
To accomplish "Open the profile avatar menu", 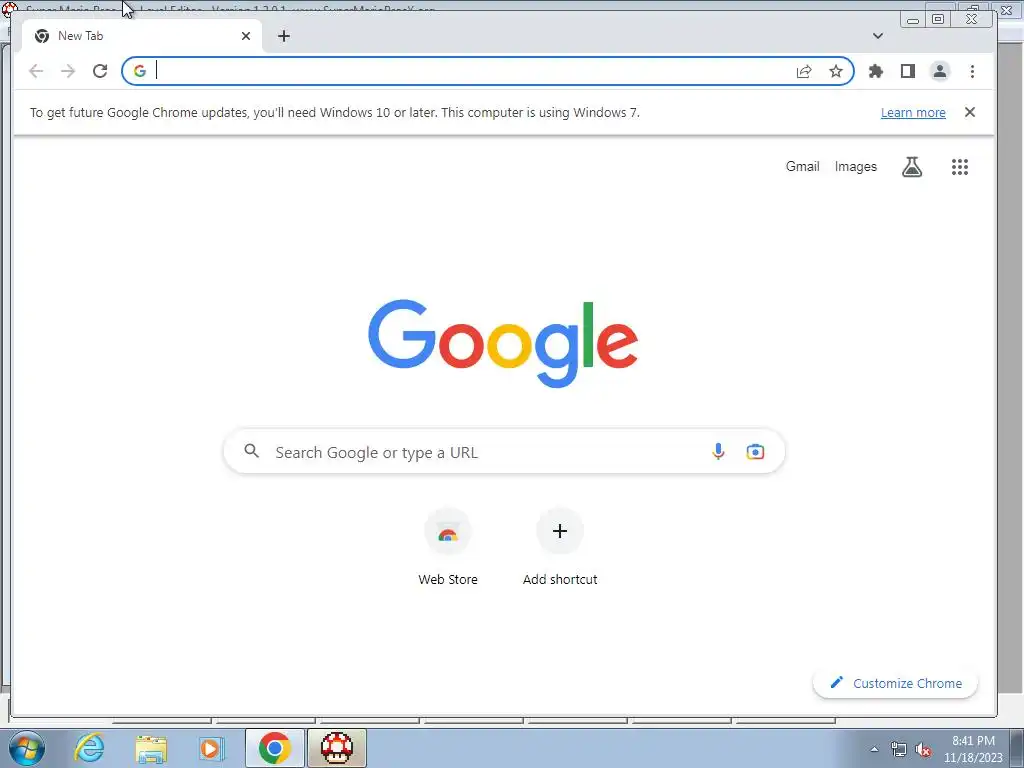I will click(940, 71).
